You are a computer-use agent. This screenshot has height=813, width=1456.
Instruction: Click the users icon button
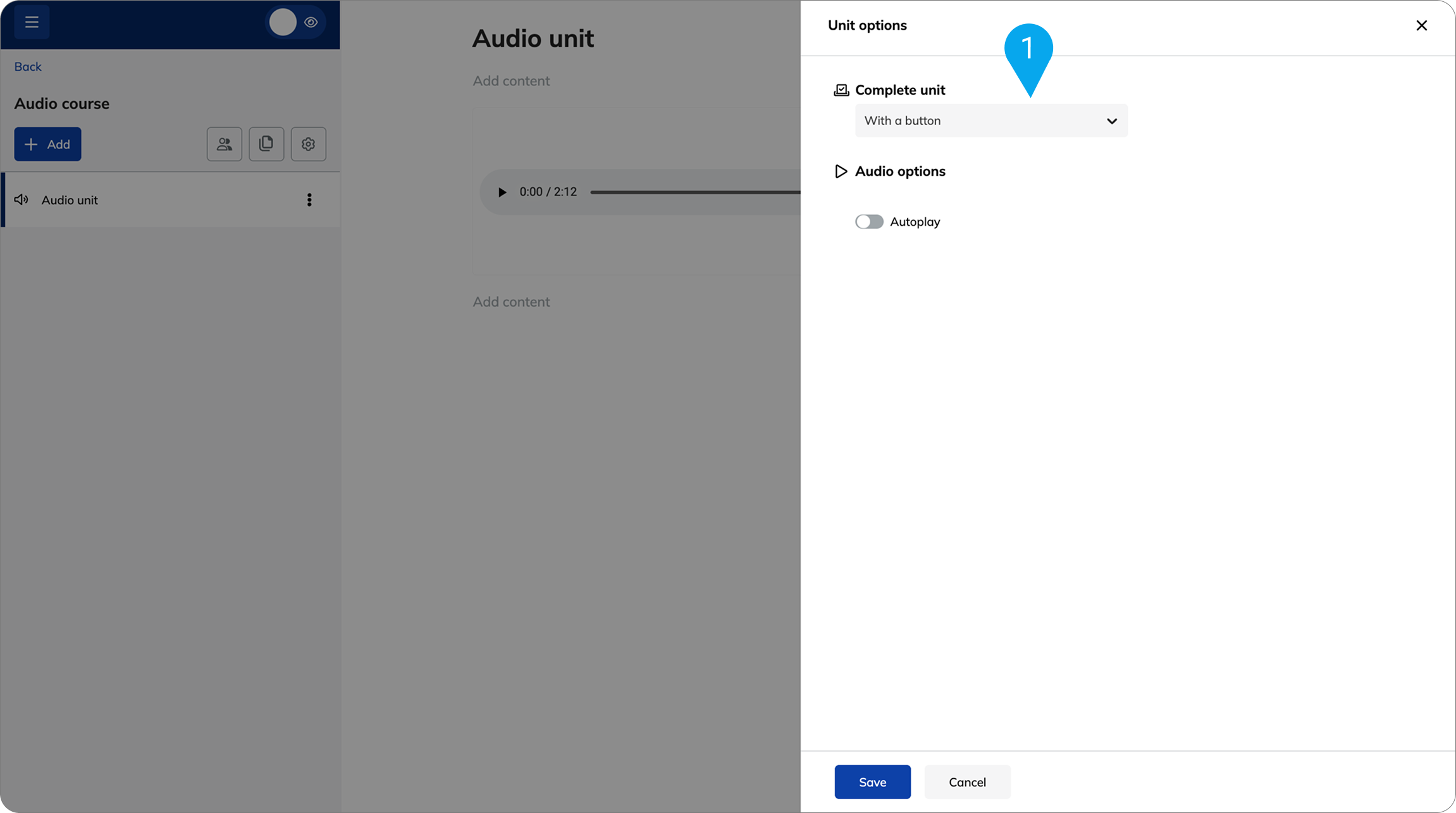[x=225, y=144]
